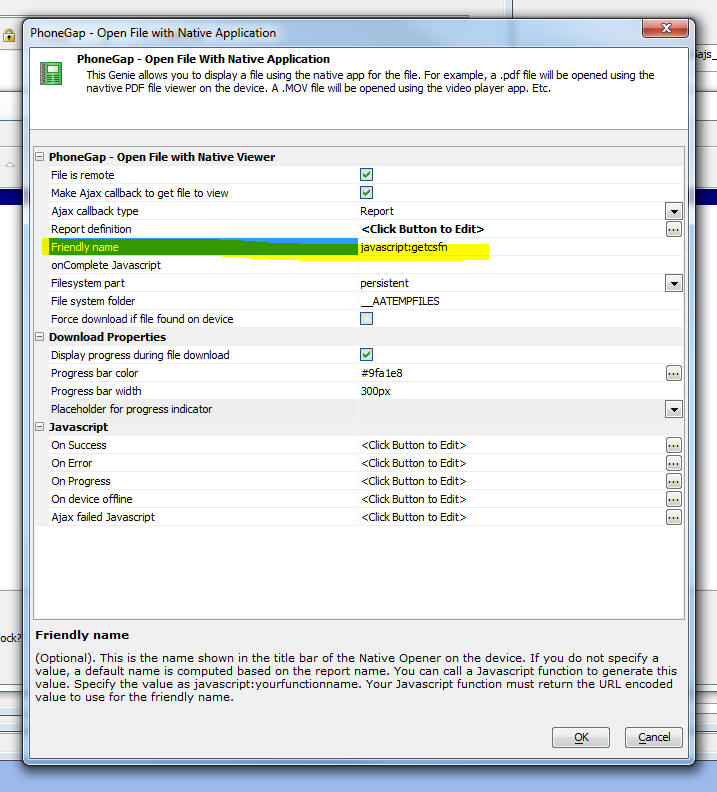Select Placeholder for progress indicator label
Image resolution: width=717 pixels, height=792 pixels.
[x=131, y=409]
